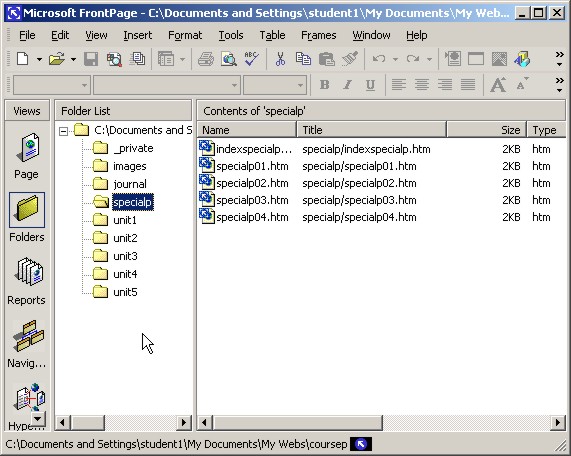
Task: Switch to Page view
Action: click(27, 156)
